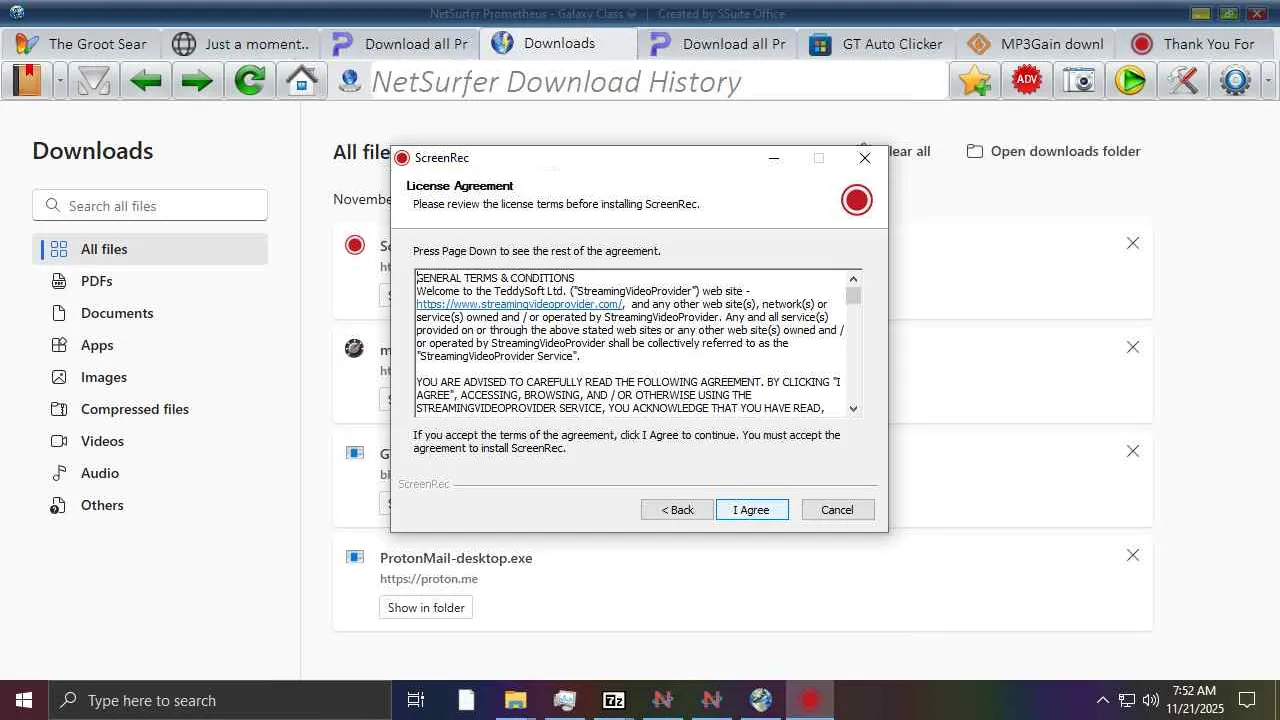1280x720 pixels.
Task: Click the license text scroll up arrow
Action: point(853,279)
